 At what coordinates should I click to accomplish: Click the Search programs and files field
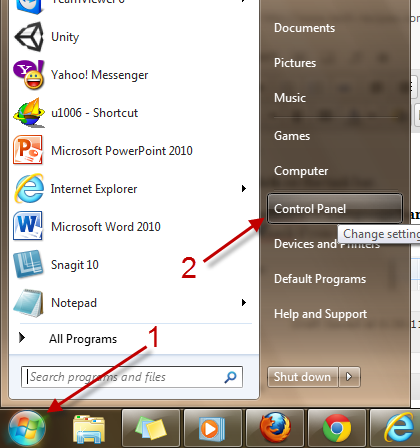pyautogui.click(x=132, y=377)
